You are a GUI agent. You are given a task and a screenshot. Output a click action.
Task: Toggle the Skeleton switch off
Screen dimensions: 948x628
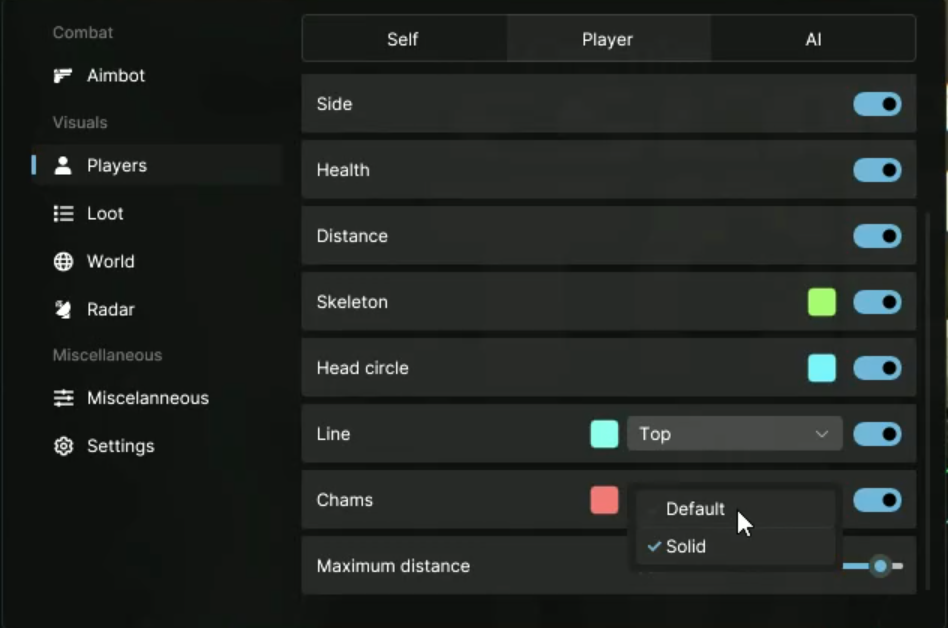coord(877,302)
